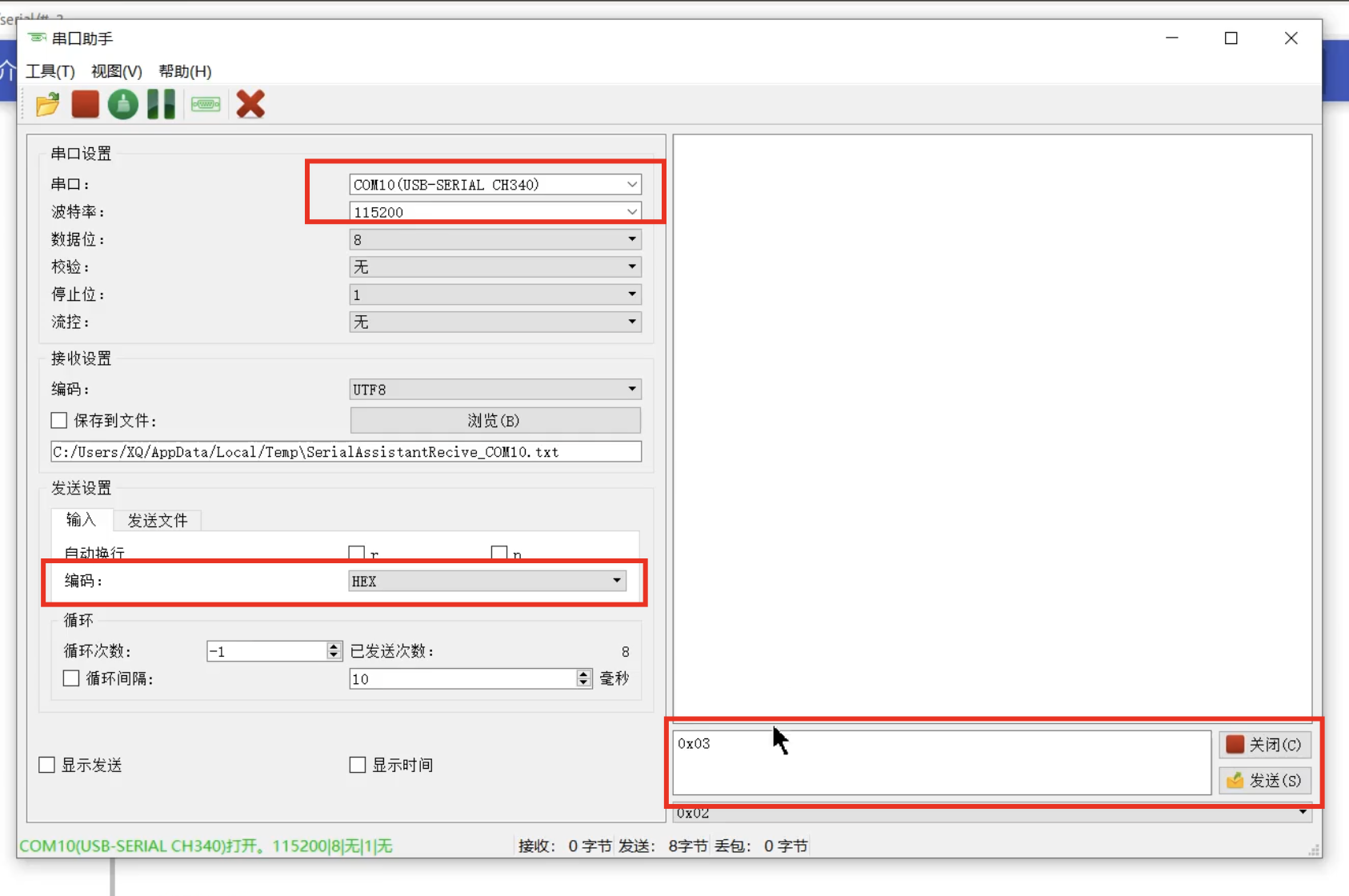Switch to the 输入 tab
The image size is (1349, 896).
coord(81,520)
